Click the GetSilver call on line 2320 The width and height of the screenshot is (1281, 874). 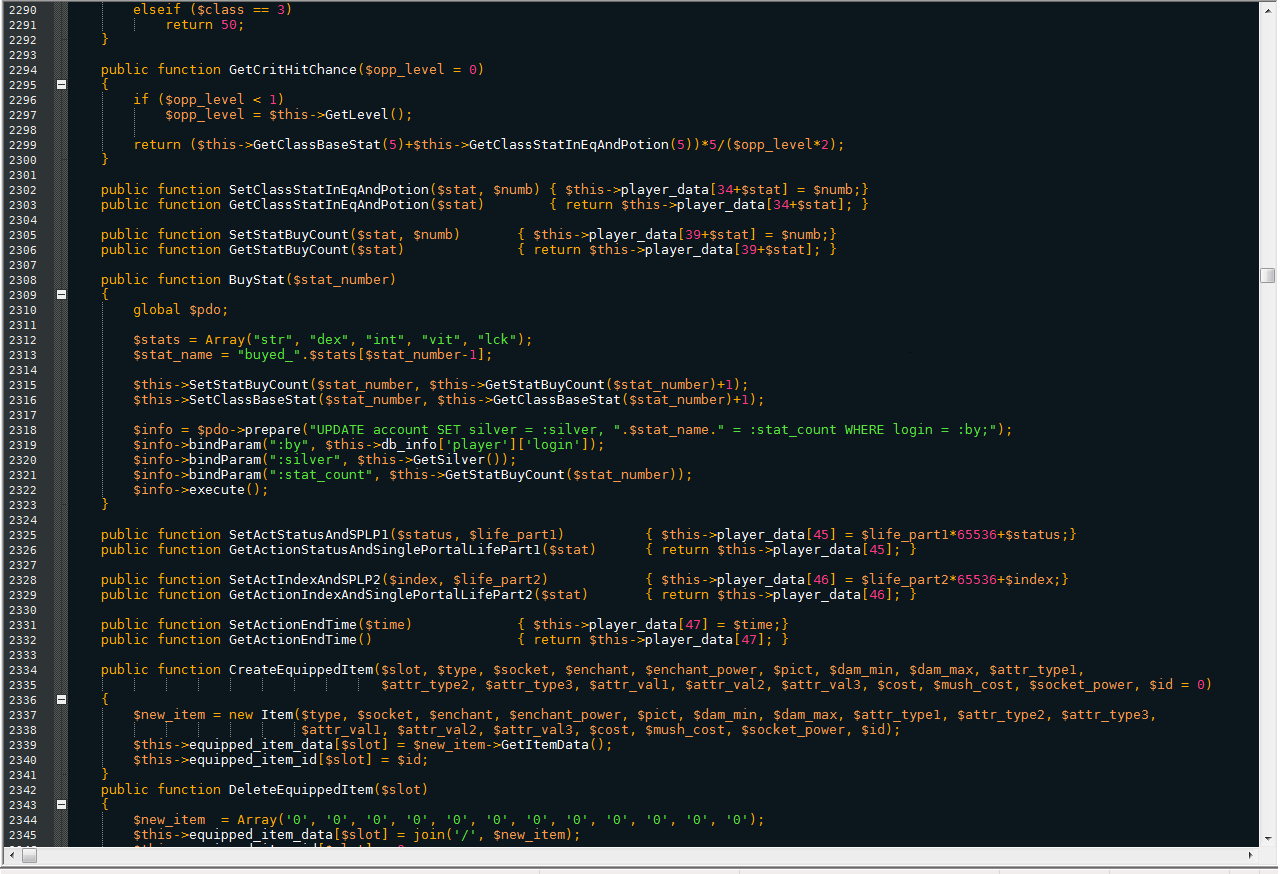449,460
